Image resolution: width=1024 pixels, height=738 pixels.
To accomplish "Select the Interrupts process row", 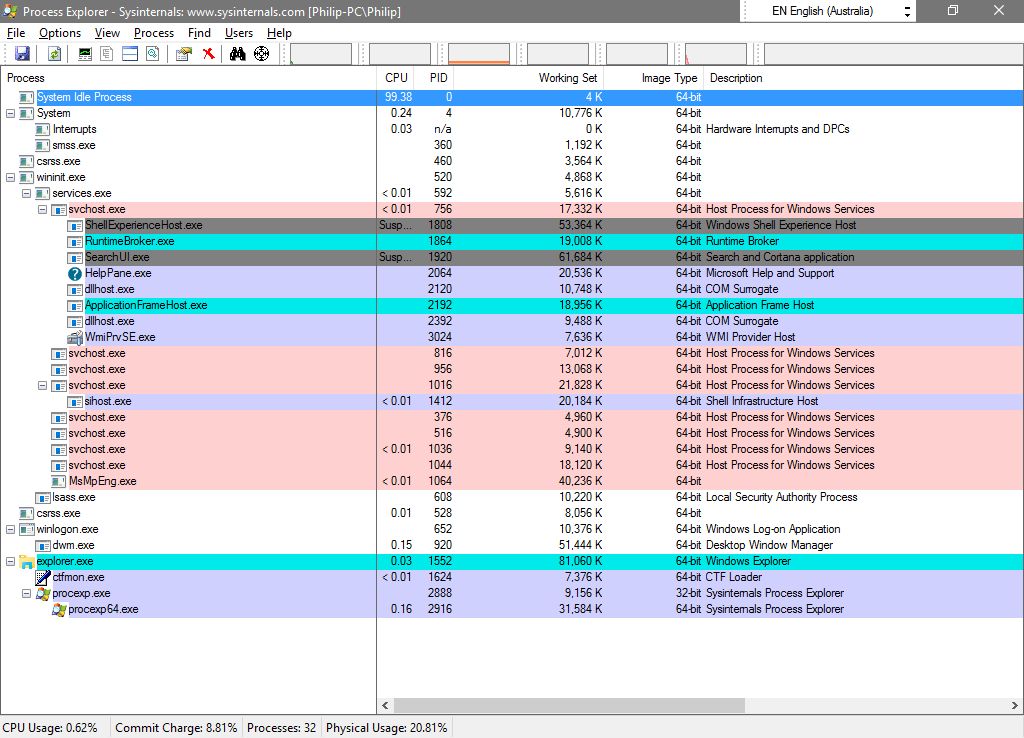I will pos(512,129).
